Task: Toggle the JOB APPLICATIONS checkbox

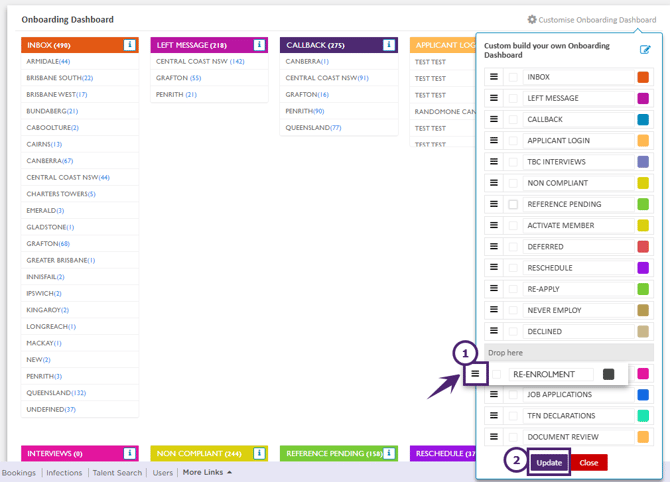Action: pos(513,394)
